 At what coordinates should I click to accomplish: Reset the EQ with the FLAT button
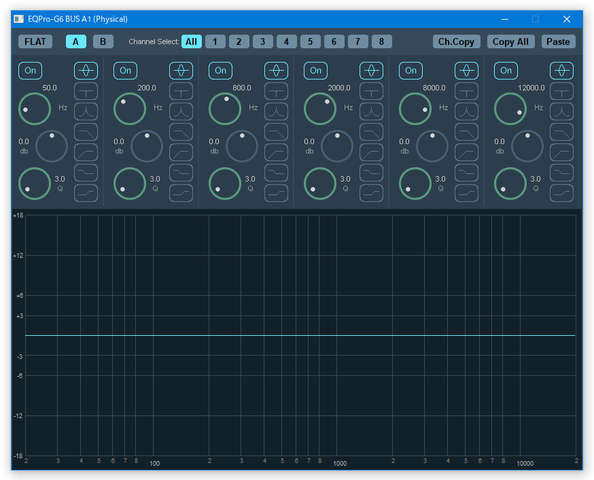pyautogui.click(x=35, y=42)
